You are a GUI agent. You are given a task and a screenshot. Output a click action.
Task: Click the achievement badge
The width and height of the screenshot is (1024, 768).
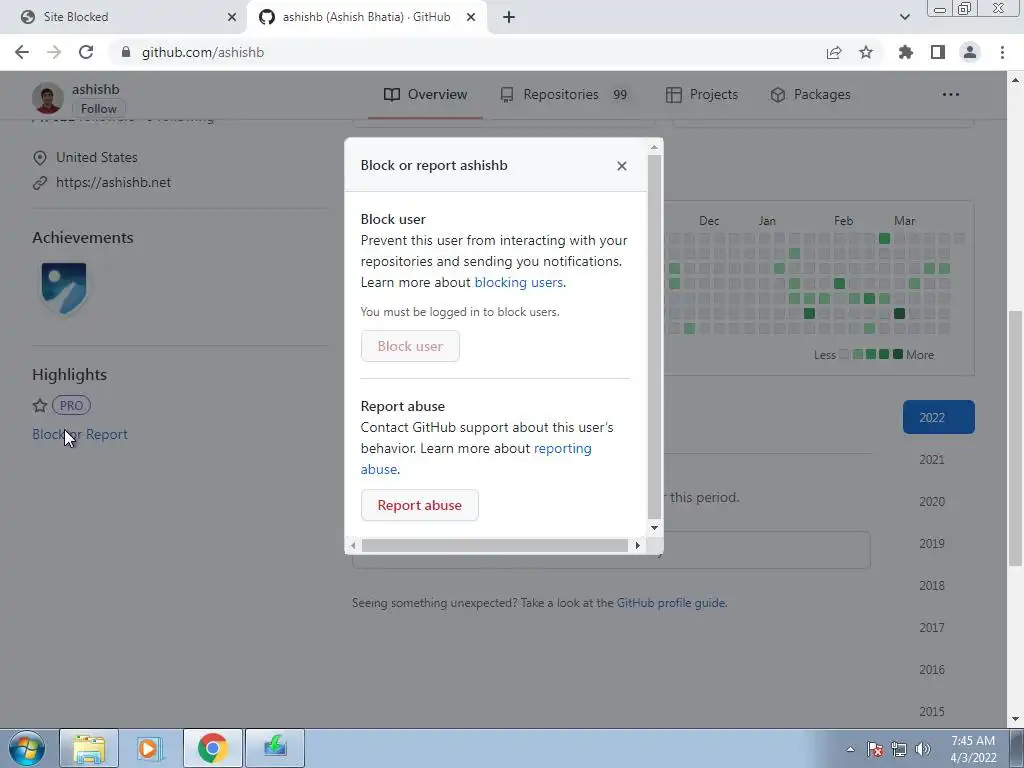pyautogui.click(x=64, y=288)
